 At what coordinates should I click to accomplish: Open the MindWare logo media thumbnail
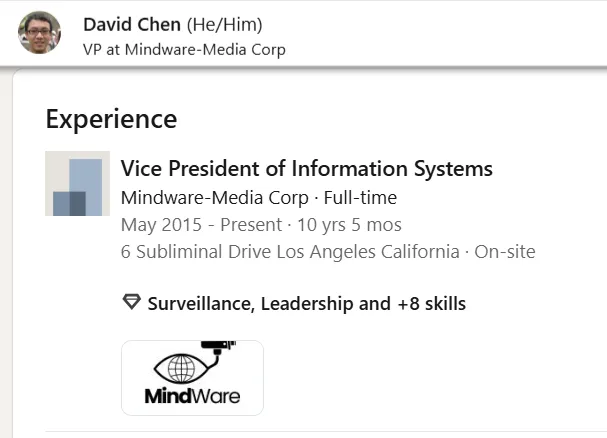[x=192, y=378]
